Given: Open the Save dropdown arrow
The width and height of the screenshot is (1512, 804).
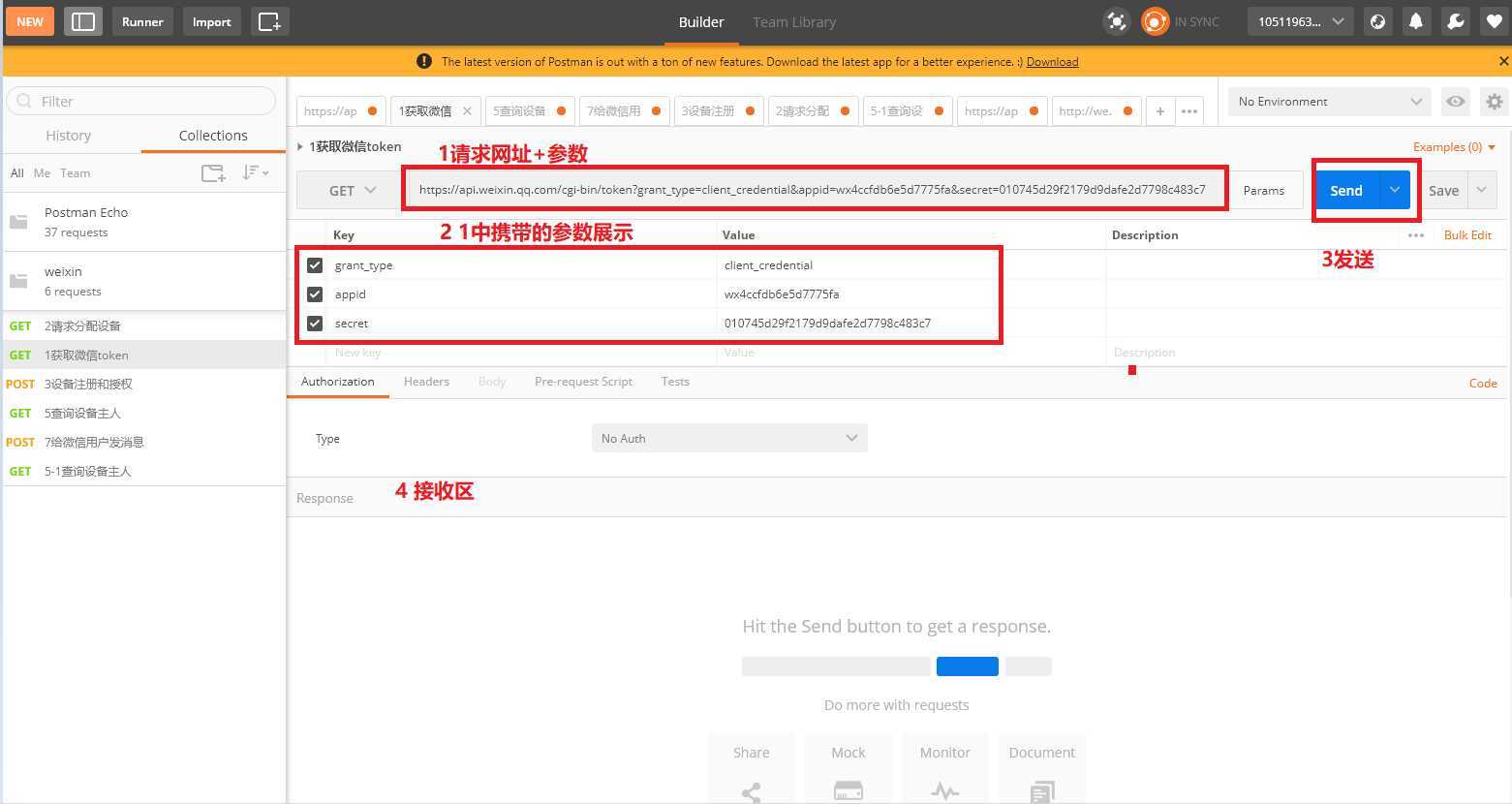Looking at the screenshot, I should [1482, 190].
